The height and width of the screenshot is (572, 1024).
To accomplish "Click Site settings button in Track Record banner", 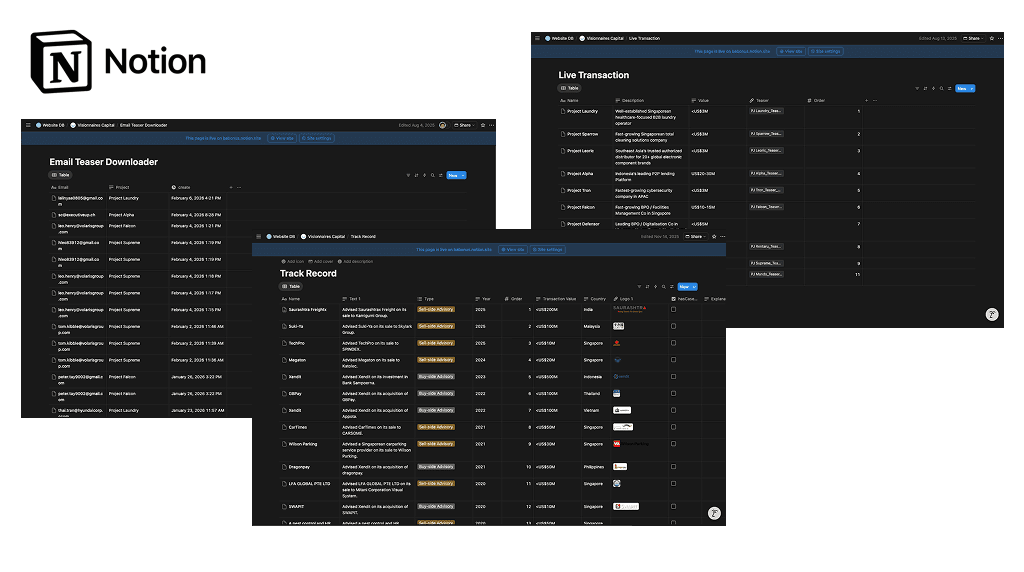I will (x=548, y=249).
